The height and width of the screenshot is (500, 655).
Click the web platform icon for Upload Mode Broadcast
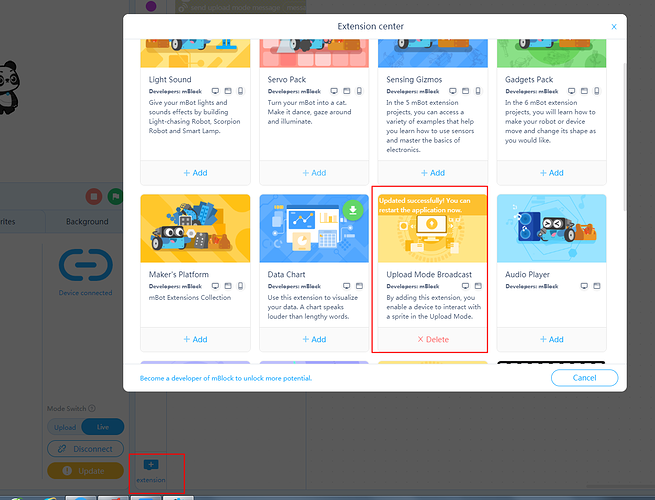pyautogui.click(x=478, y=286)
